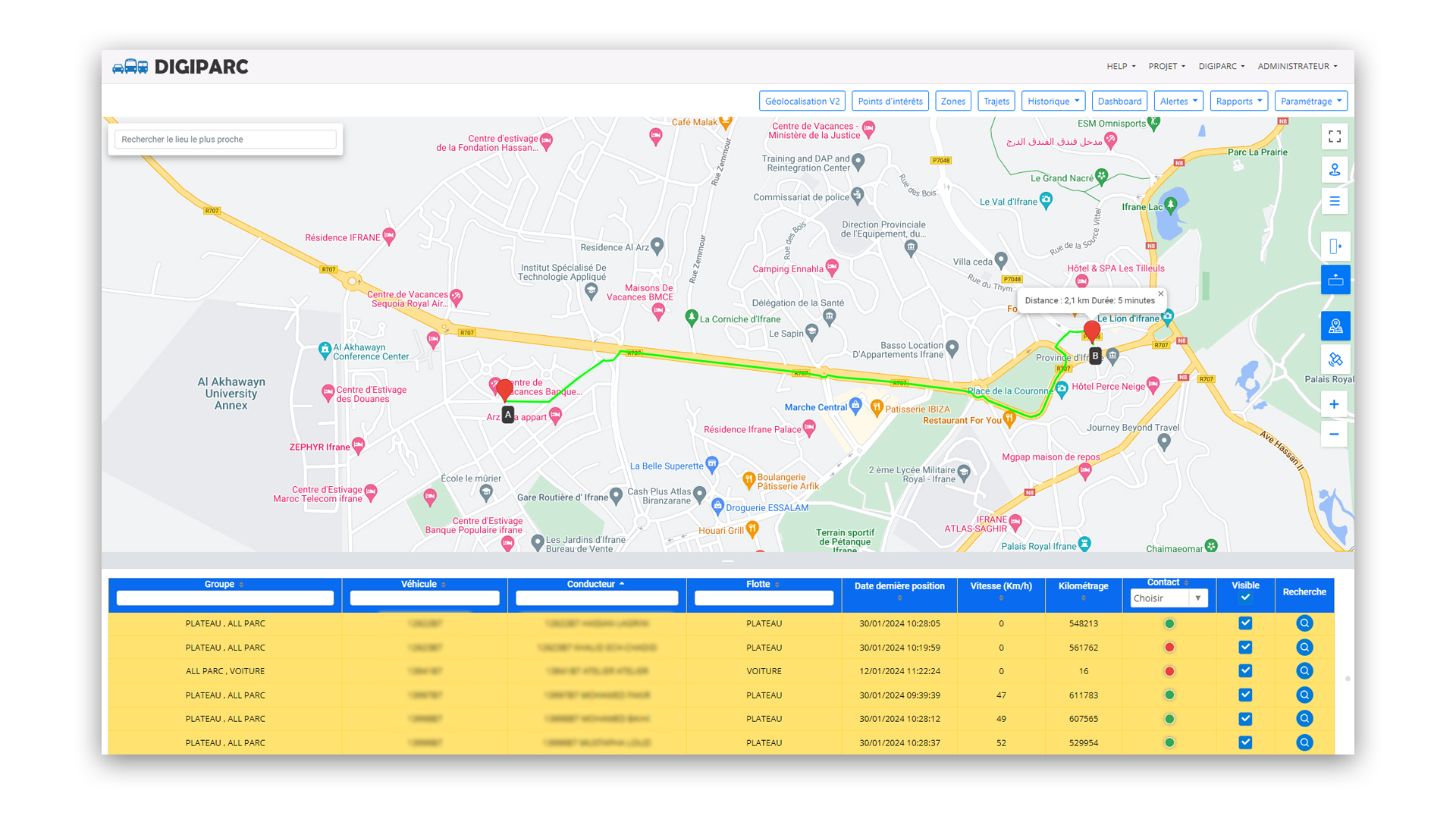
Task: Uncheck visible for 10:28:05 row
Action: pyautogui.click(x=1245, y=623)
